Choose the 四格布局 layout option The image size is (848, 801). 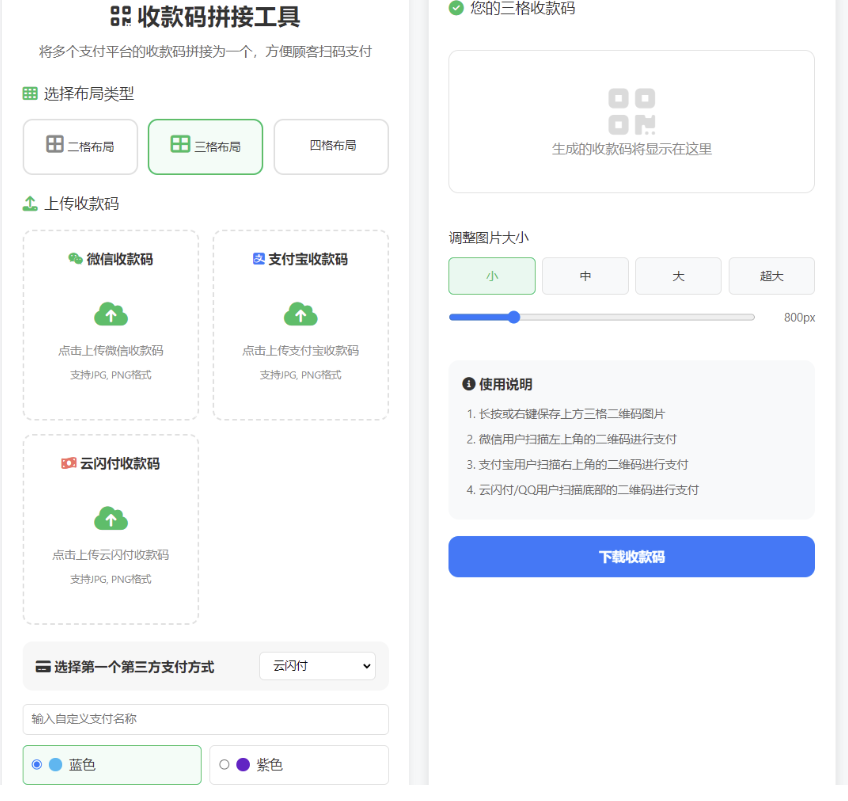pos(331,146)
